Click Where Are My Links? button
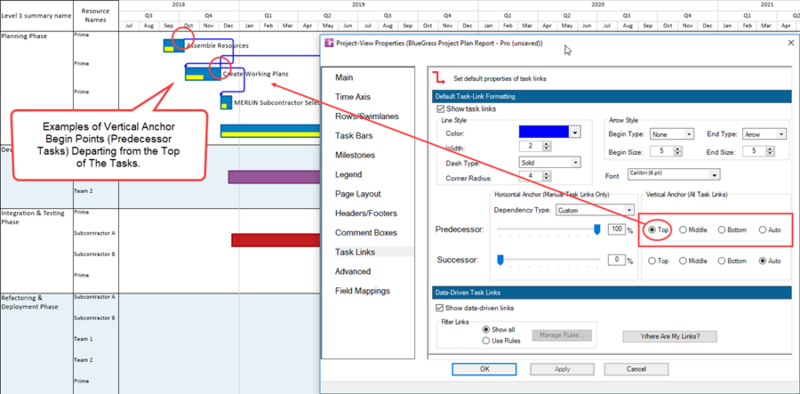The height and width of the screenshot is (394, 800). click(669, 336)
